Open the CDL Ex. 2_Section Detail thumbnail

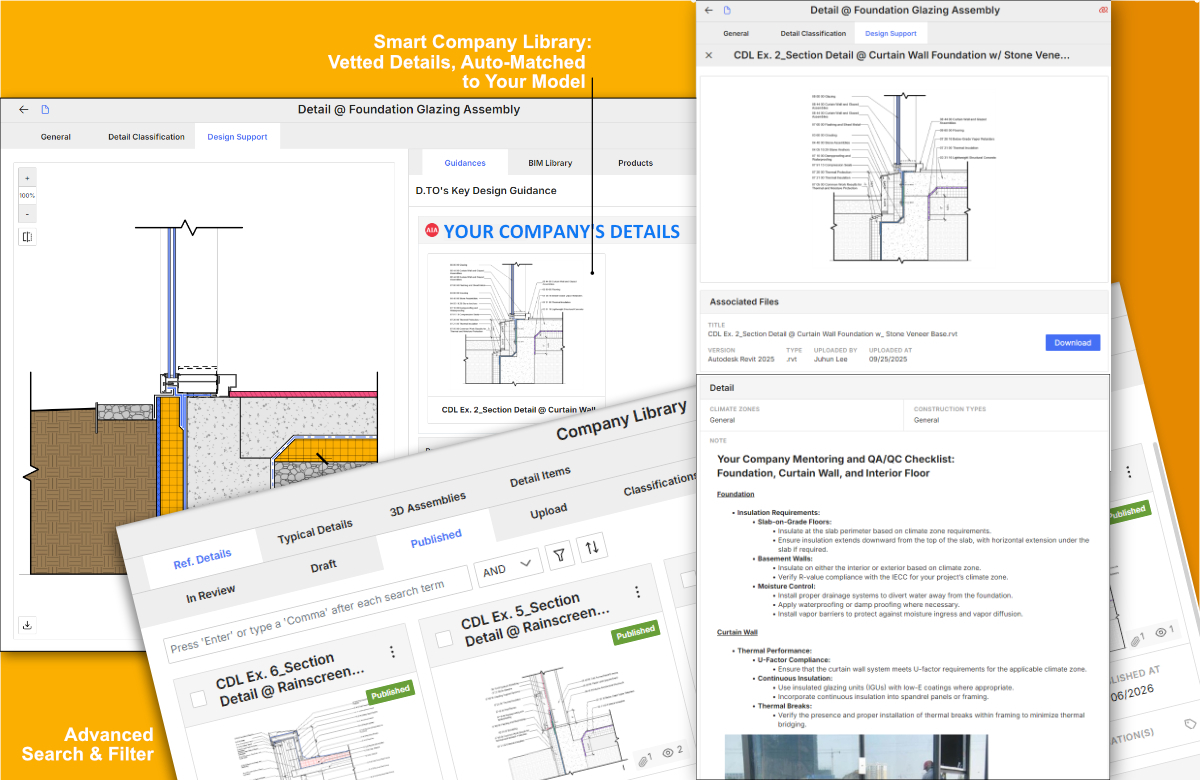515,325
